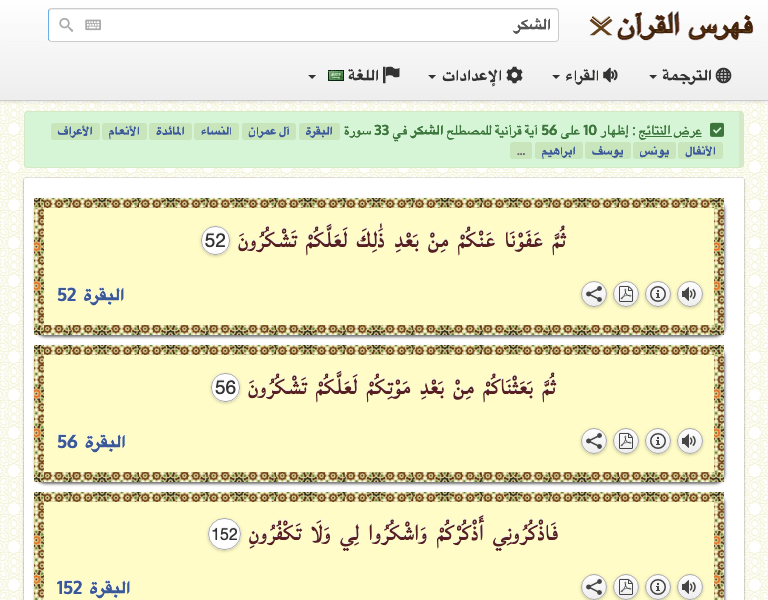Expand the القراء reciters dropdown
The image size is (768, 600).
coord(585,76)
